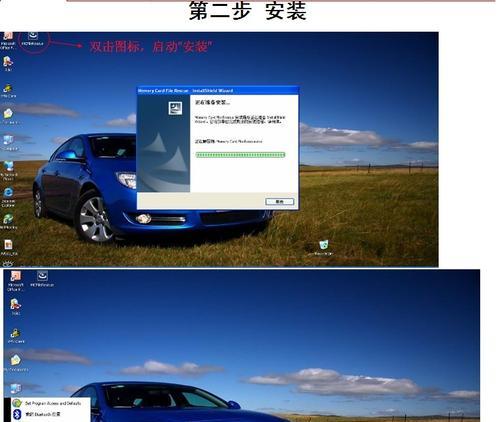Image resolution: width=500 pixels, height=422 pixels.
Task: Click the wizard's product logo icon
Action: coord(175,108)
